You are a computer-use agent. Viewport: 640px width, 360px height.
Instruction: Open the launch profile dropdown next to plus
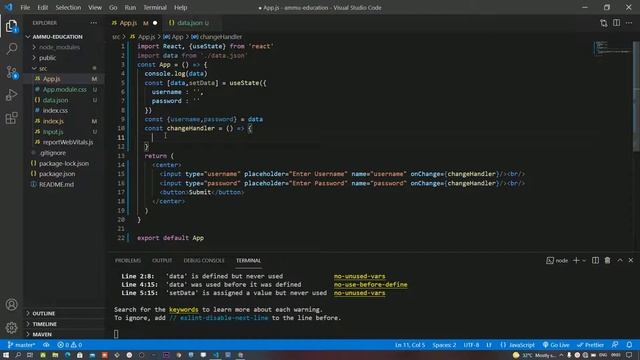click(x=584, y=260)
